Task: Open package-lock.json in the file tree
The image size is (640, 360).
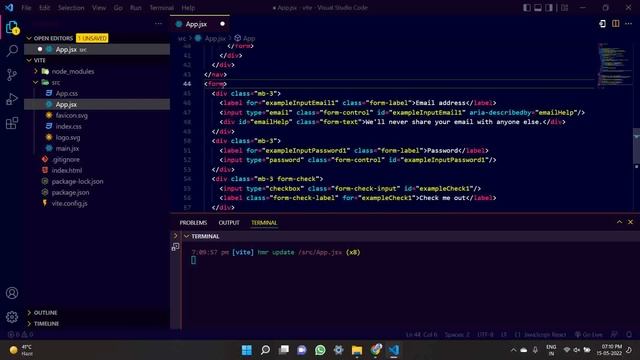Action: [77, 181]
